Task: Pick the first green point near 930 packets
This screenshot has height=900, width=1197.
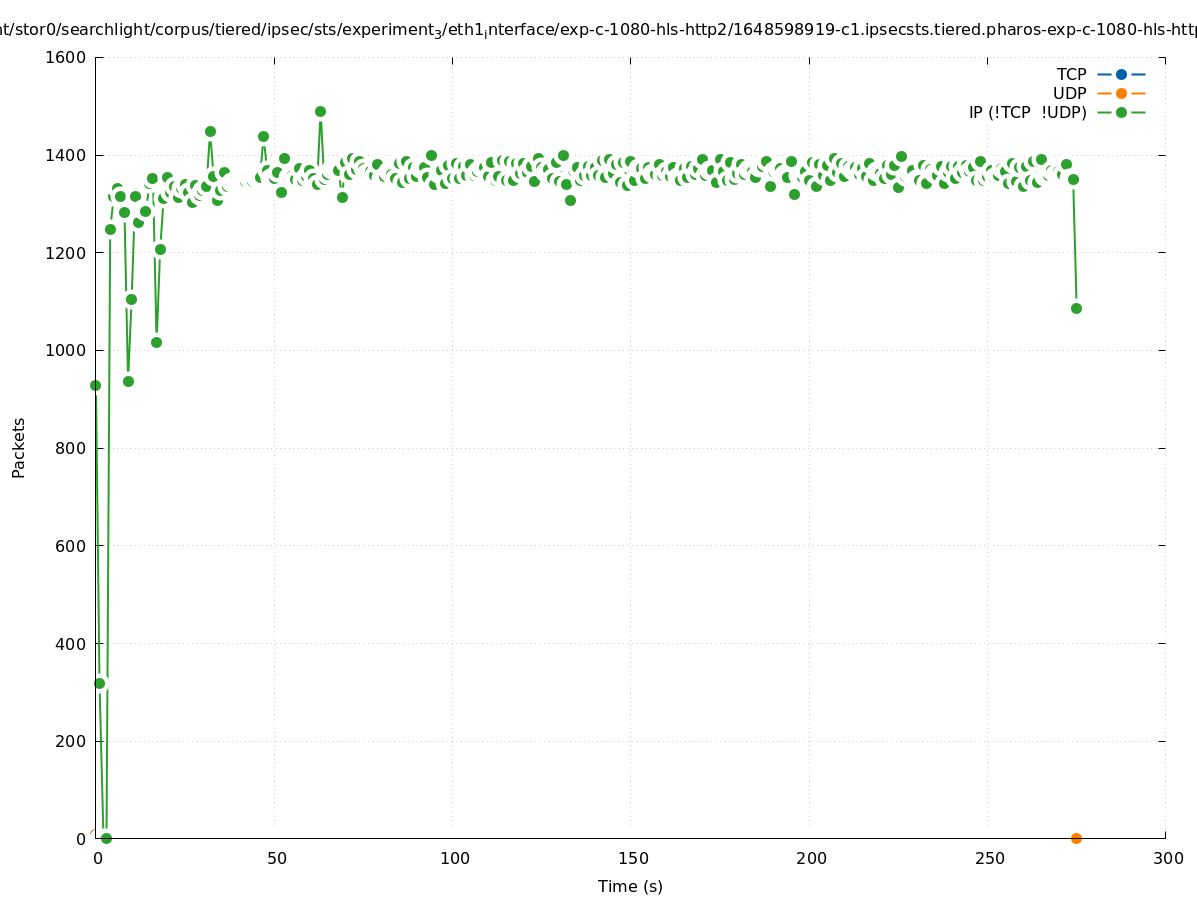Action: coord(96,385)
